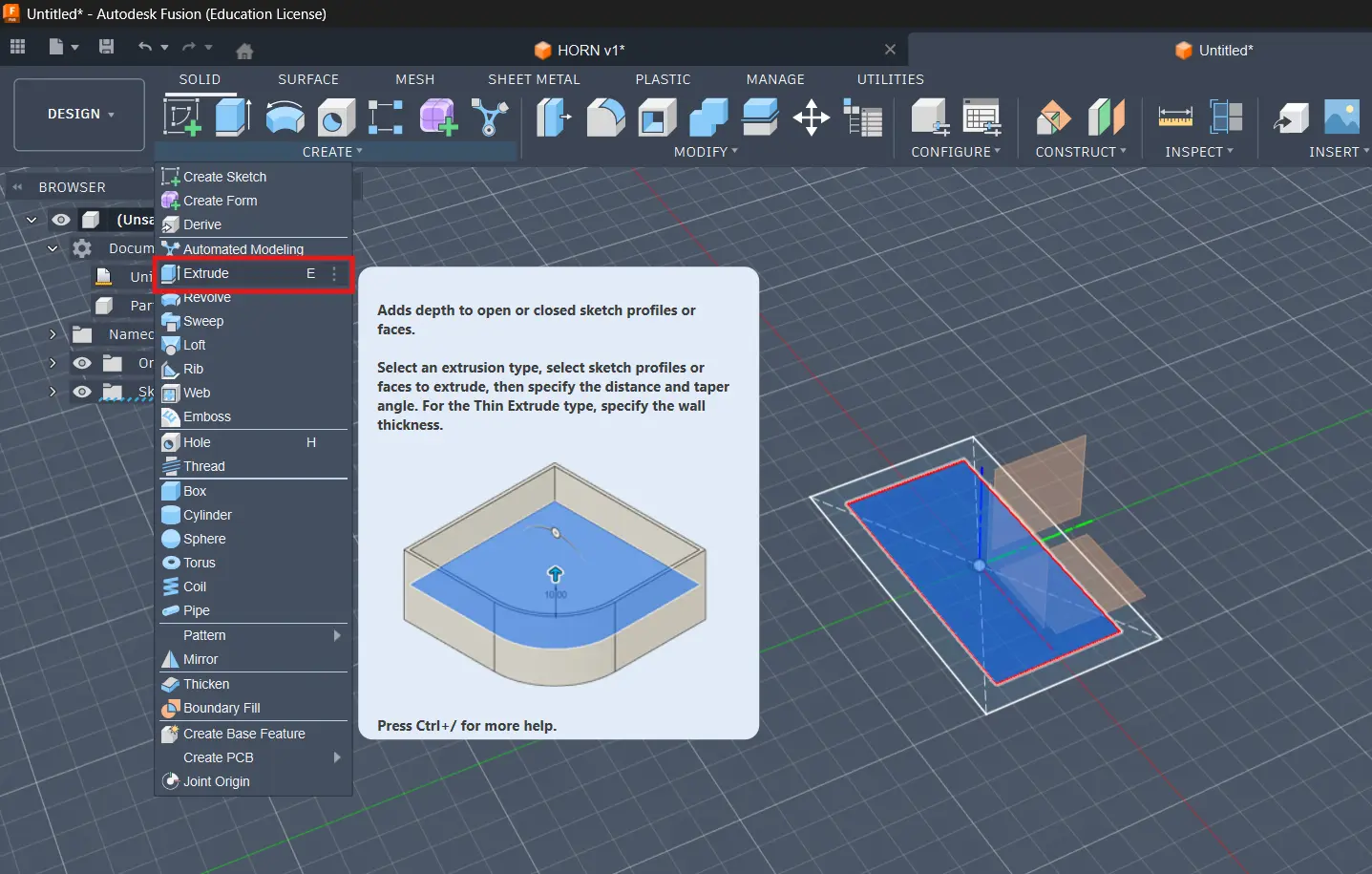Open the Measure tool in Inspect
The width and height of the screenshot is (1372, 874).
point(1174,118)
